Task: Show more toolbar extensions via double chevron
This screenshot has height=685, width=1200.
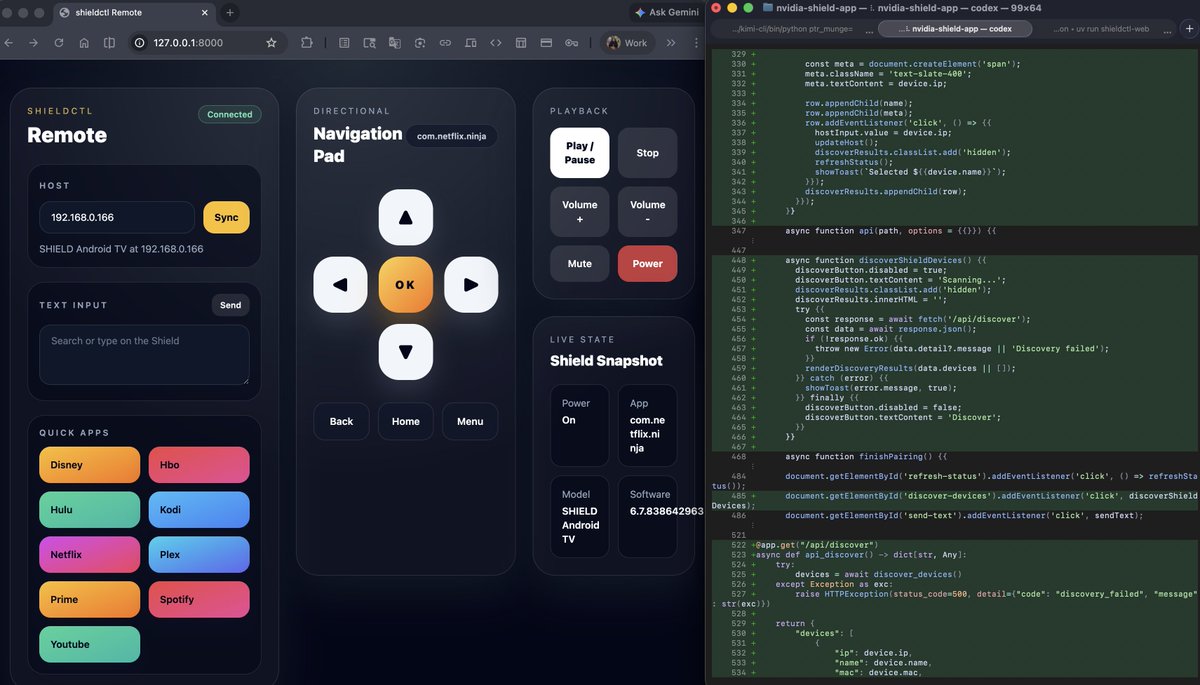Action: click(x=670, y=43)
